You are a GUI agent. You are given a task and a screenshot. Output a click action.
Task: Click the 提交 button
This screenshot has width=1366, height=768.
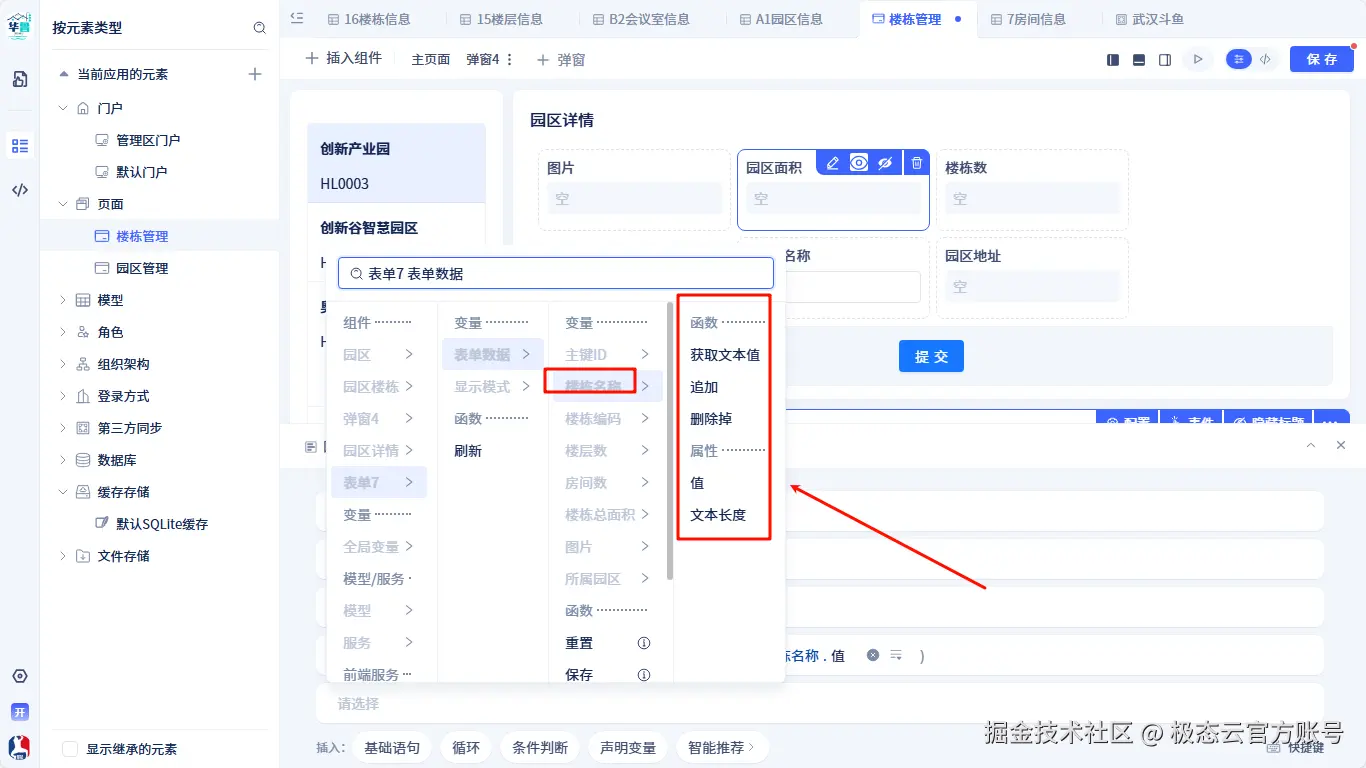tap(931, 356)
